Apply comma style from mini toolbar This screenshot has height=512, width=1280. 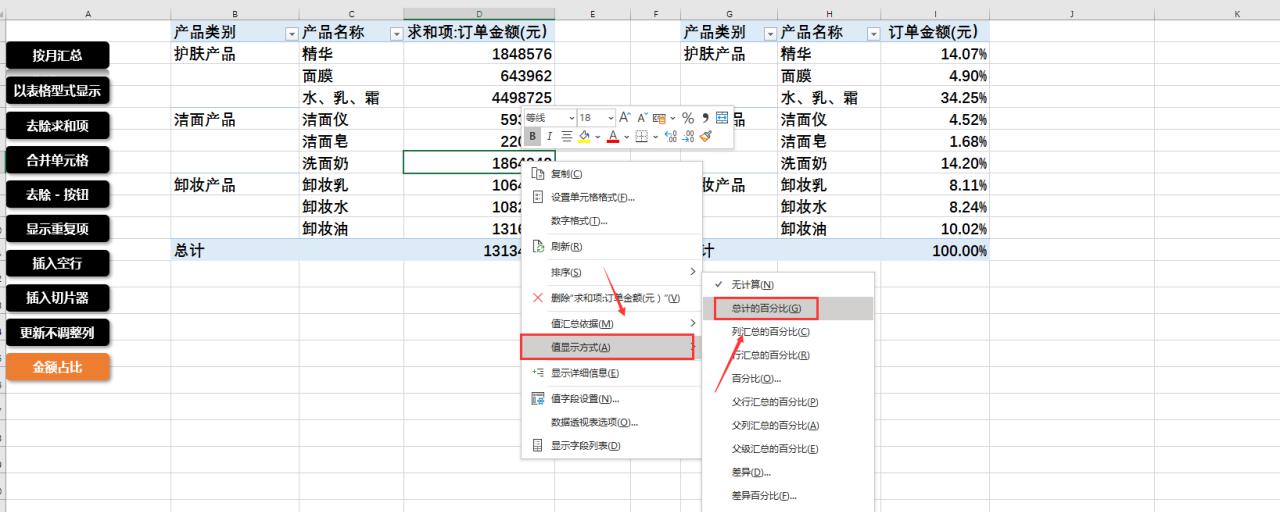tap(705, 118)
